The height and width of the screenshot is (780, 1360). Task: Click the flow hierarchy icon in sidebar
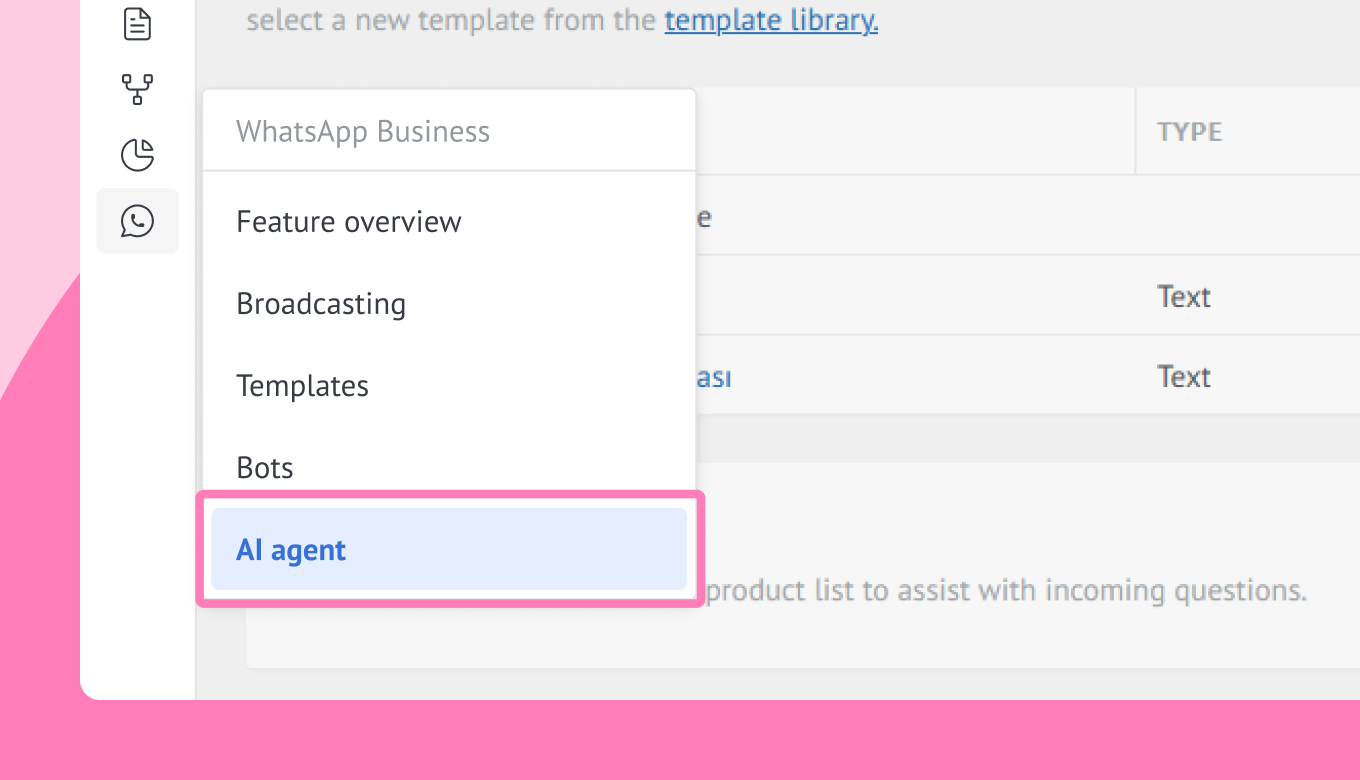tap(137, 89)
